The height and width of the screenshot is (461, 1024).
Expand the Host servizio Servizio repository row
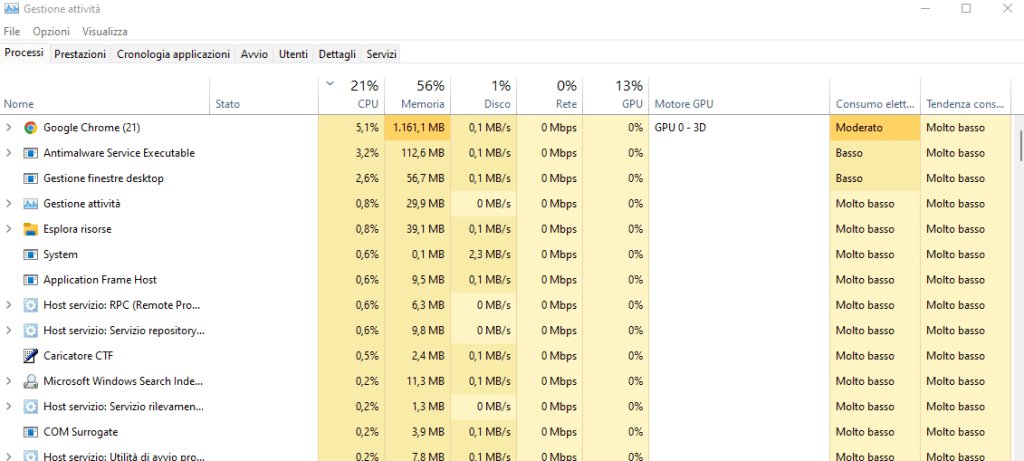coord(9,330)
